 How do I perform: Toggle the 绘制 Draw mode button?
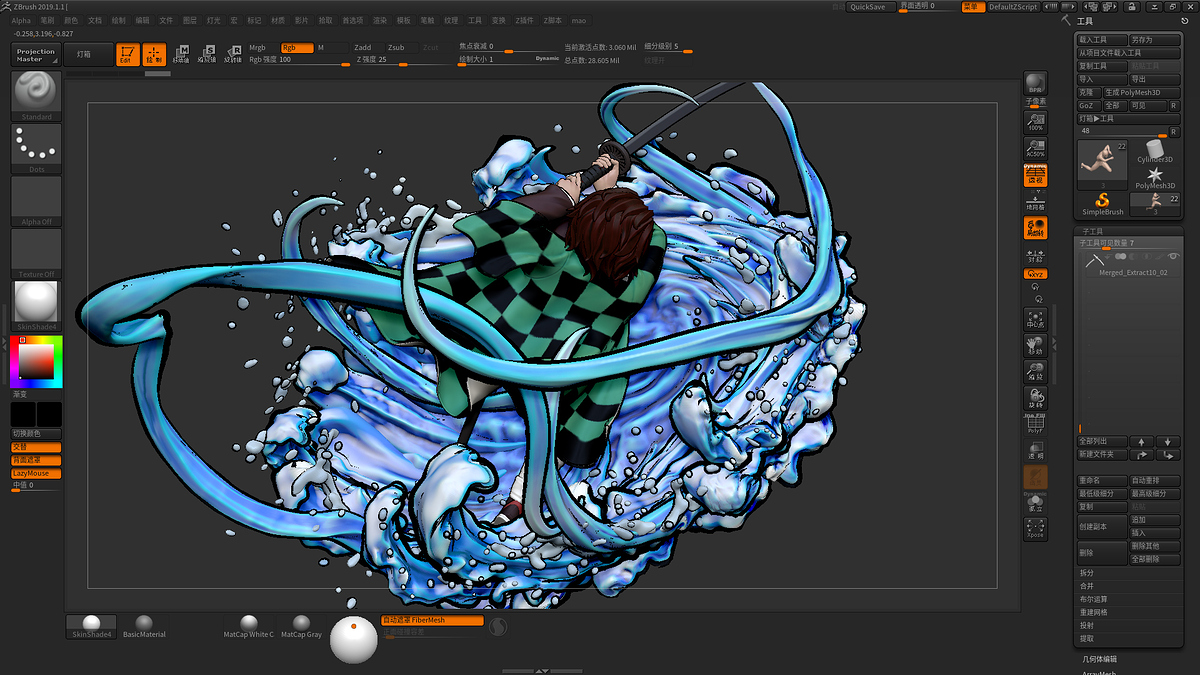[x=154, y=55]
